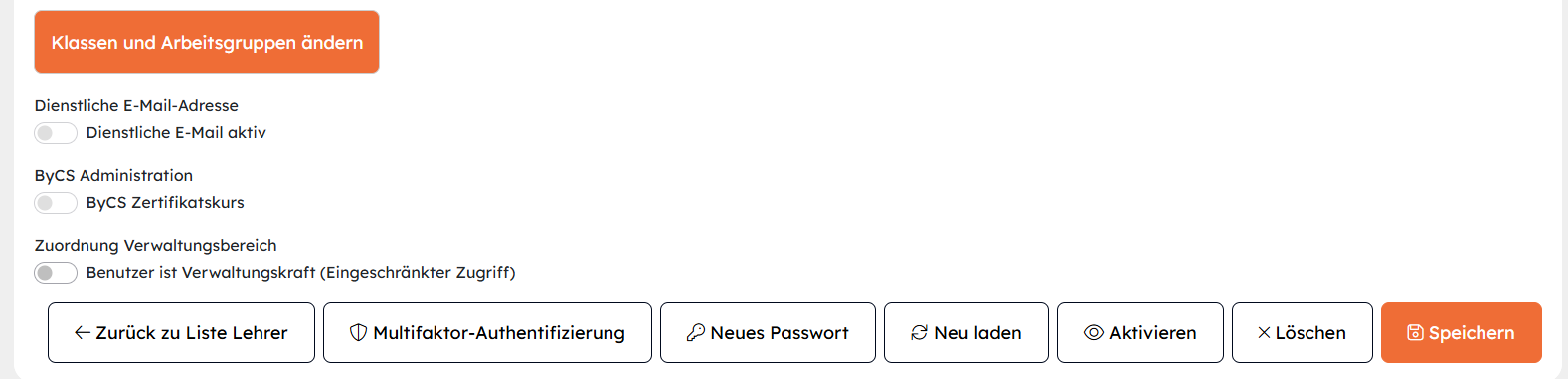Click the shield icon for Multifaktor-Authentifizierung
Viewport: 1568px width, 379px height.
click(x=359, y=333)
